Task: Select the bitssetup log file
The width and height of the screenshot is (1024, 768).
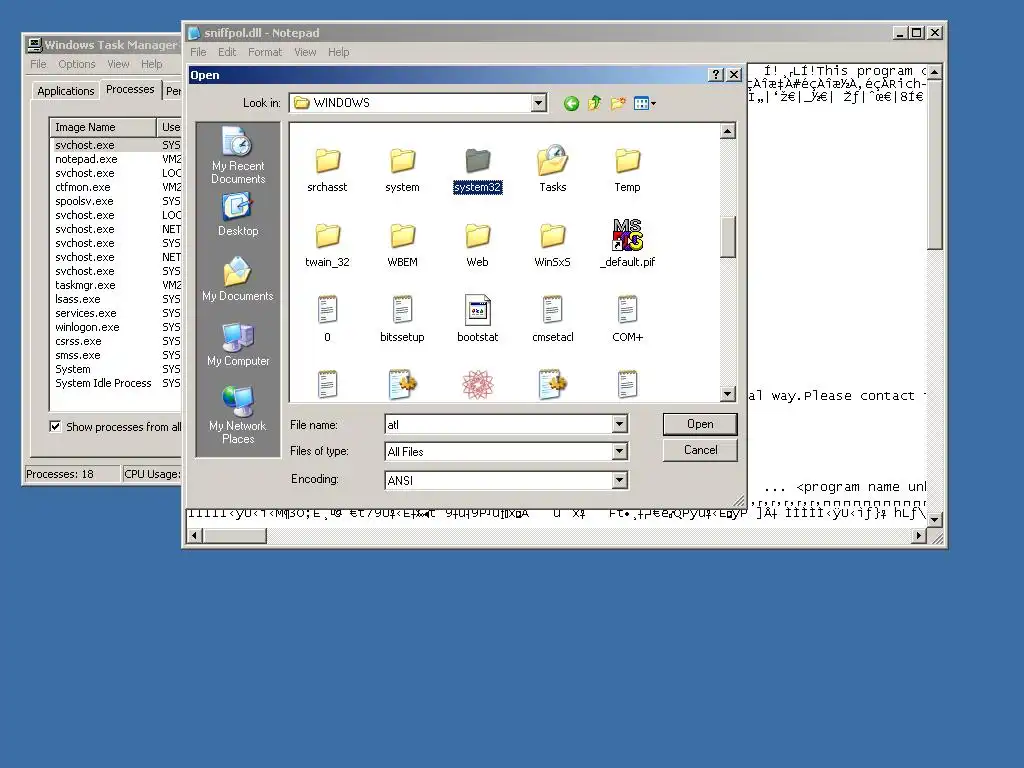Action: tap(402, 319)
